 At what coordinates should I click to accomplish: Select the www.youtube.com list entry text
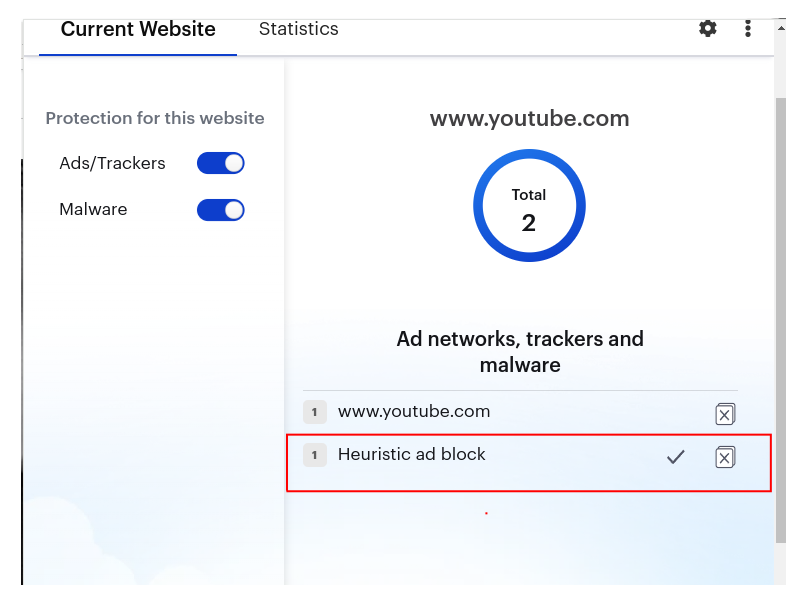point(414,411)
